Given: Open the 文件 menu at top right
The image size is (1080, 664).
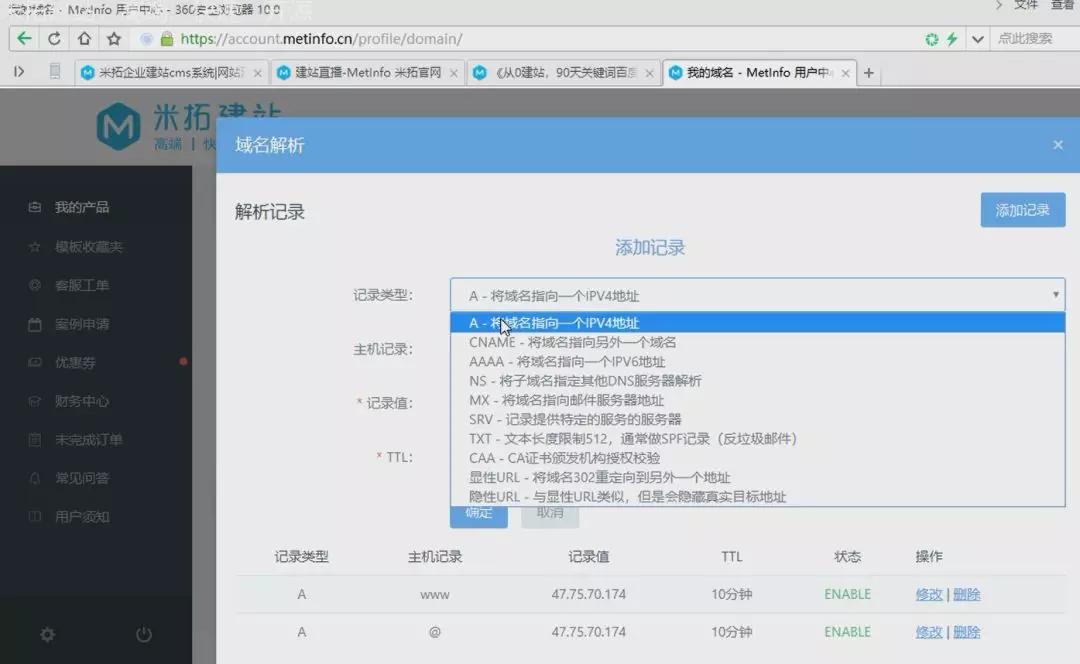Looking at the screenshot, I should point(1025,8).
